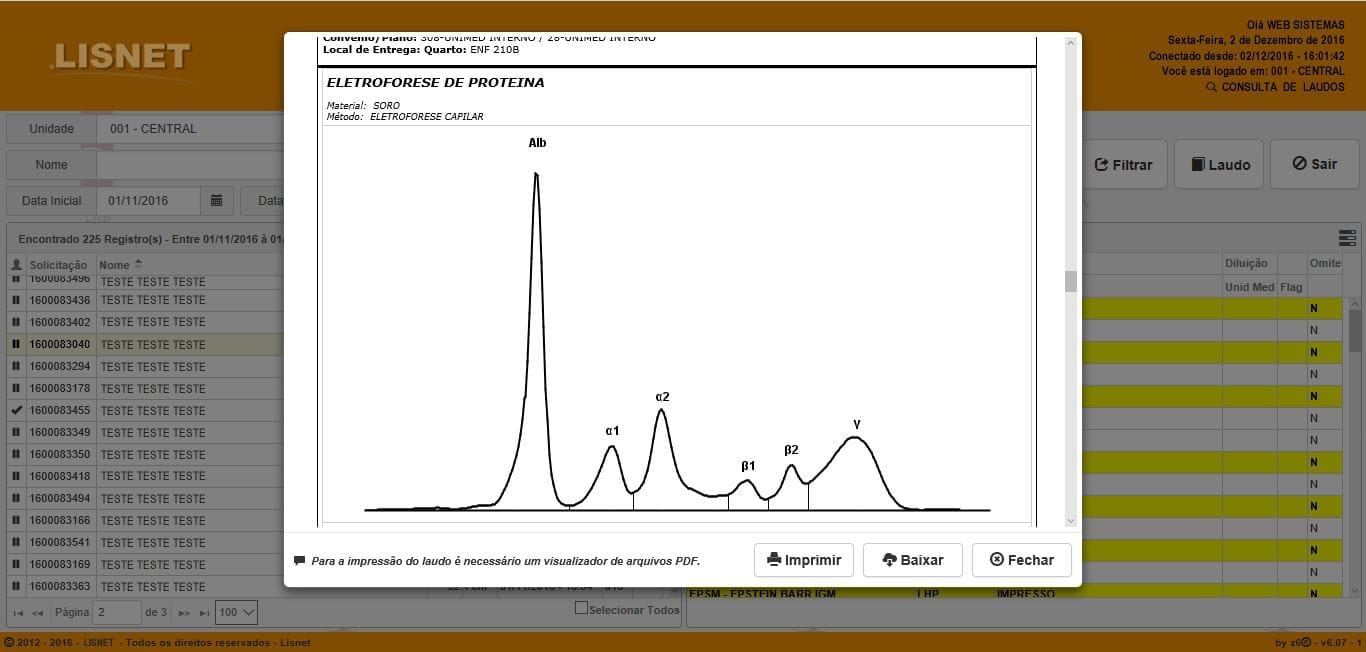Viewport: 1366px width, 652px height.
Task: Download the report with Baixar
Action: (x=912, y=560)
